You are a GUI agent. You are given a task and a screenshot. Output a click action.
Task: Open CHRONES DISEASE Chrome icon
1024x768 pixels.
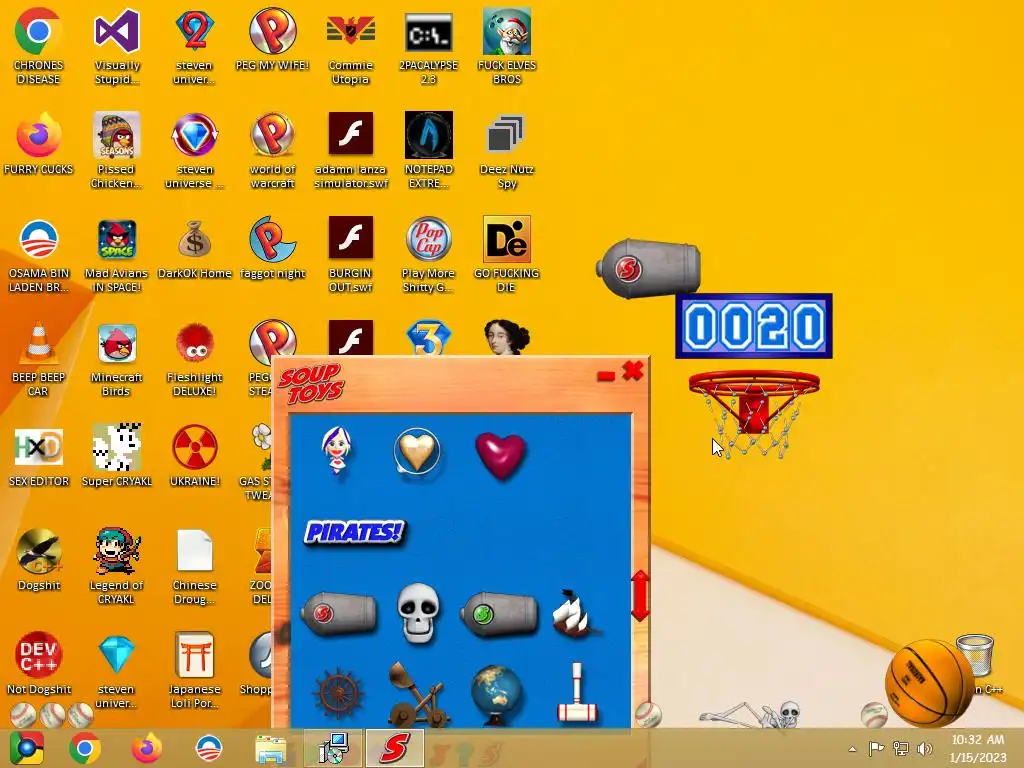coord(38,46)
